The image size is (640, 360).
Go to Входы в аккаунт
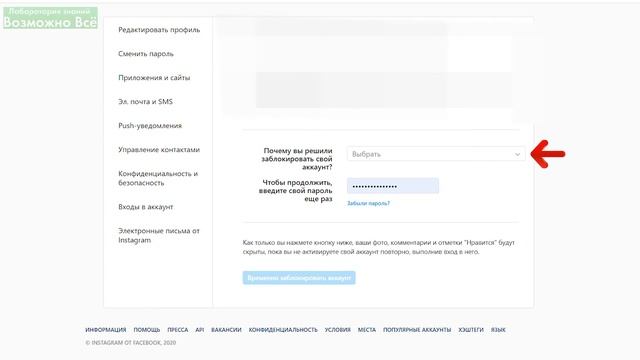145,207
